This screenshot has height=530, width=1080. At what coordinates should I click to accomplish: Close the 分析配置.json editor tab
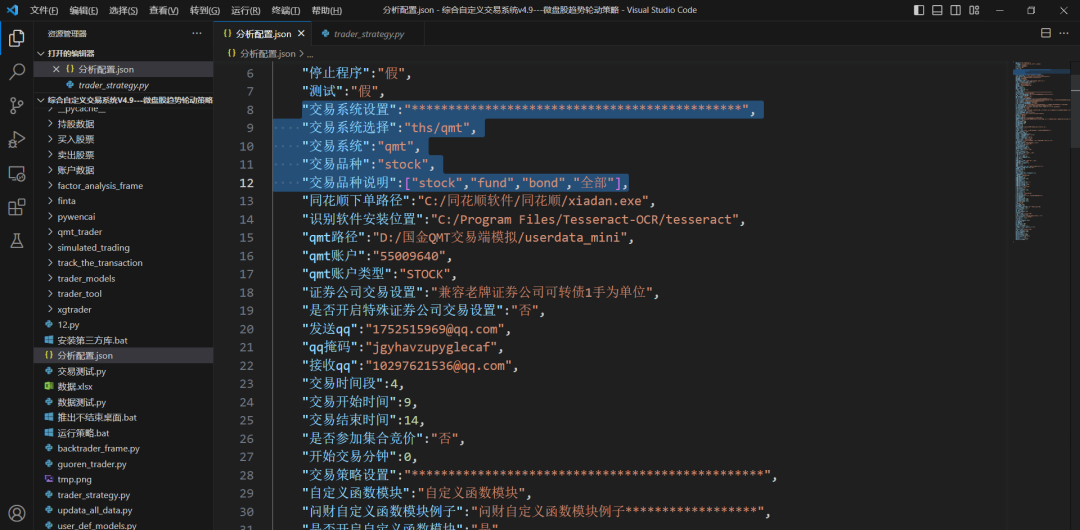coord(301,34)
